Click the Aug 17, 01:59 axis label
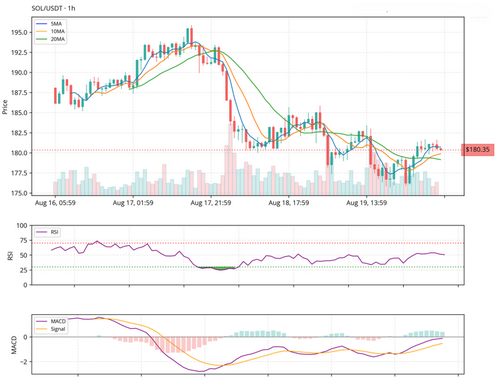This screenshot has height=385, width=502. point(133,203)
